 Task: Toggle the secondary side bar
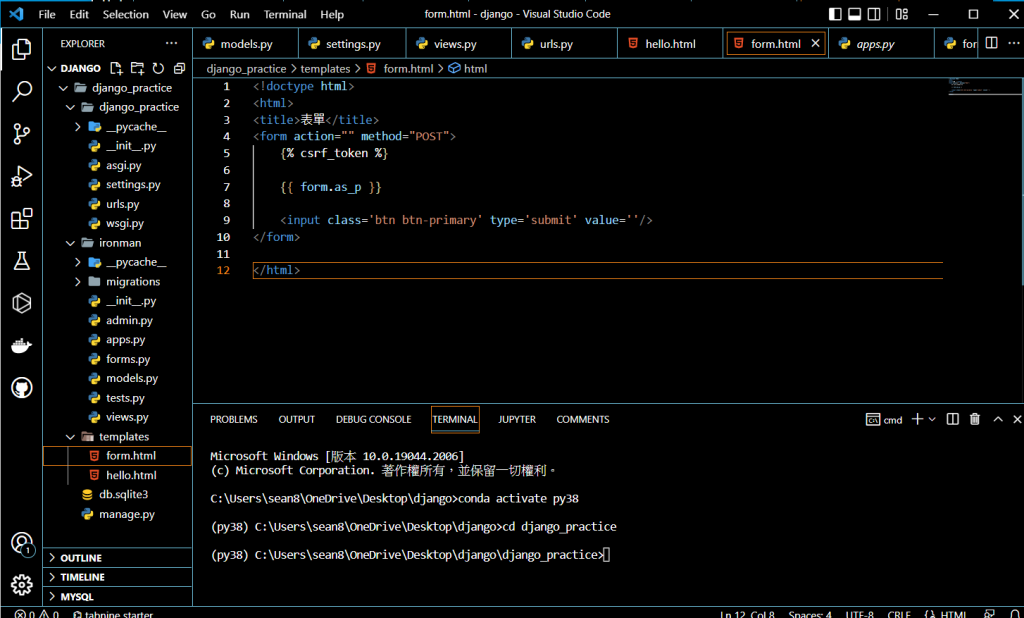[x=874, y=14]
